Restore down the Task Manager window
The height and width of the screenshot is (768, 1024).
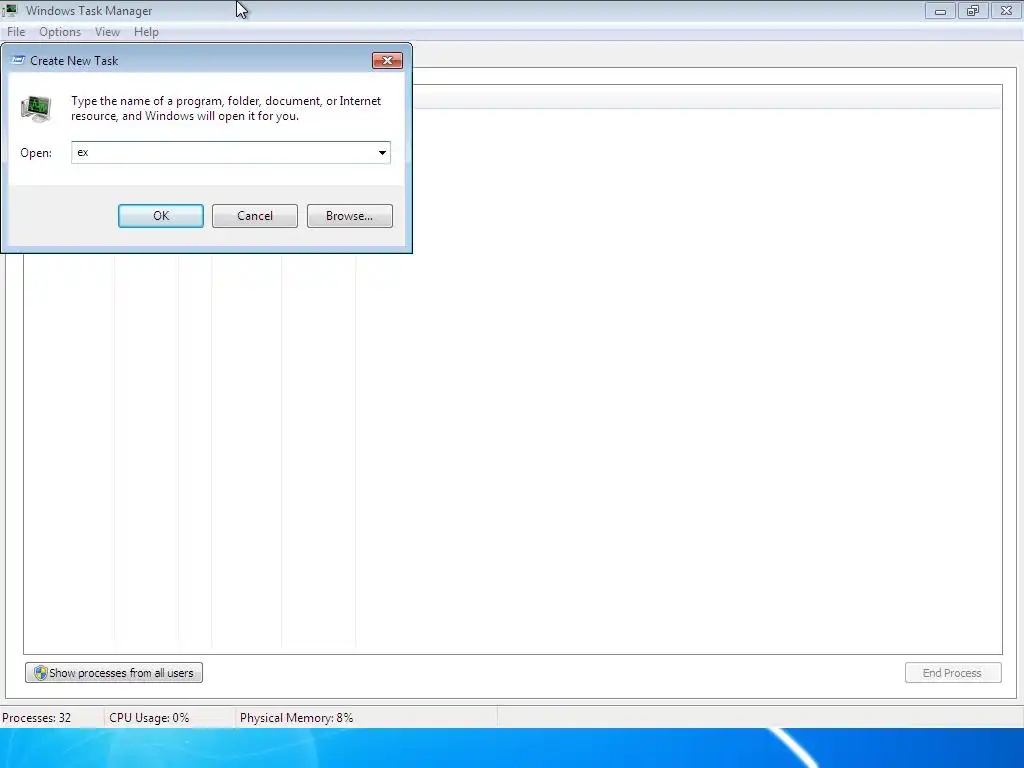[973, 10]
